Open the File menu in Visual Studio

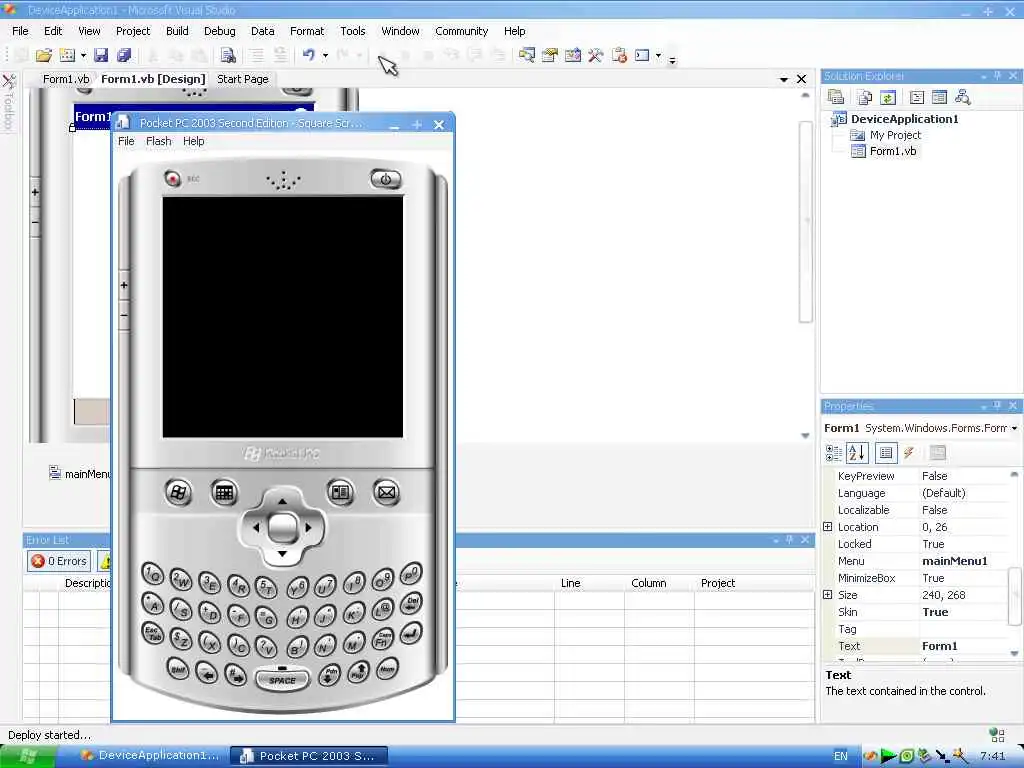coord(20,31)
